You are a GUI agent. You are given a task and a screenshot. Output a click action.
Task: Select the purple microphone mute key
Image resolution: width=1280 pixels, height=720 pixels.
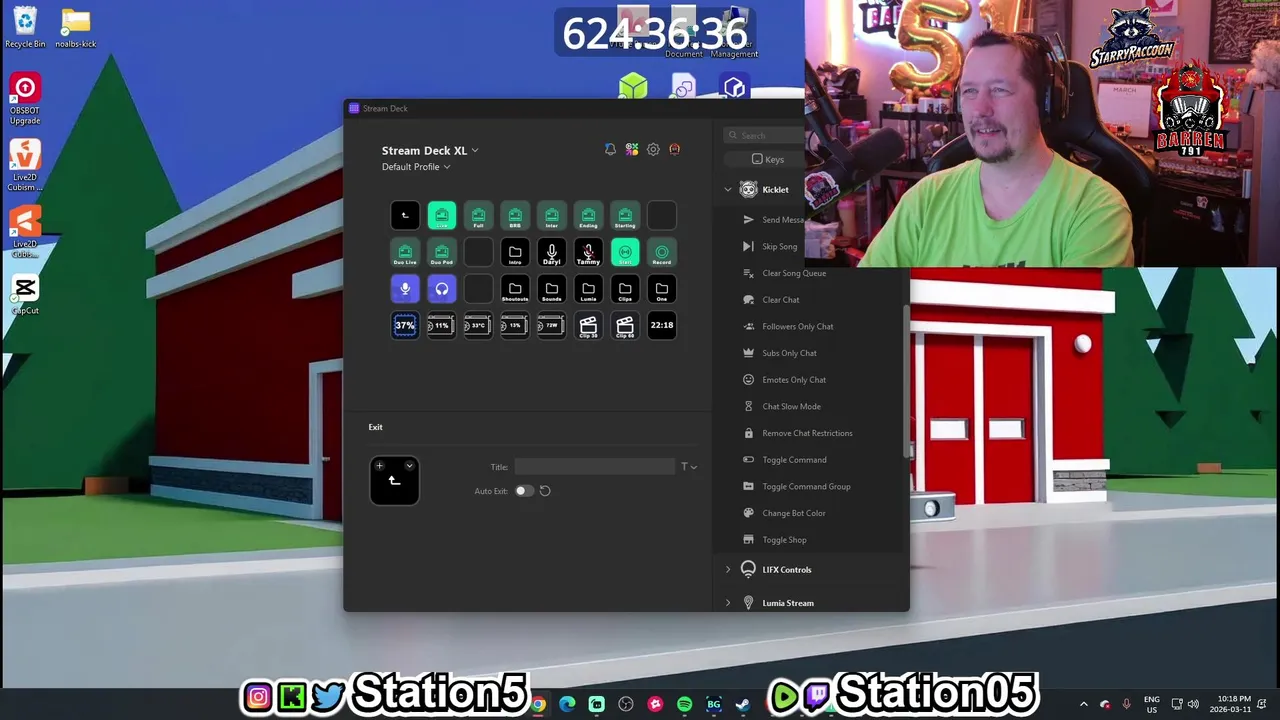tap(405, 289)
